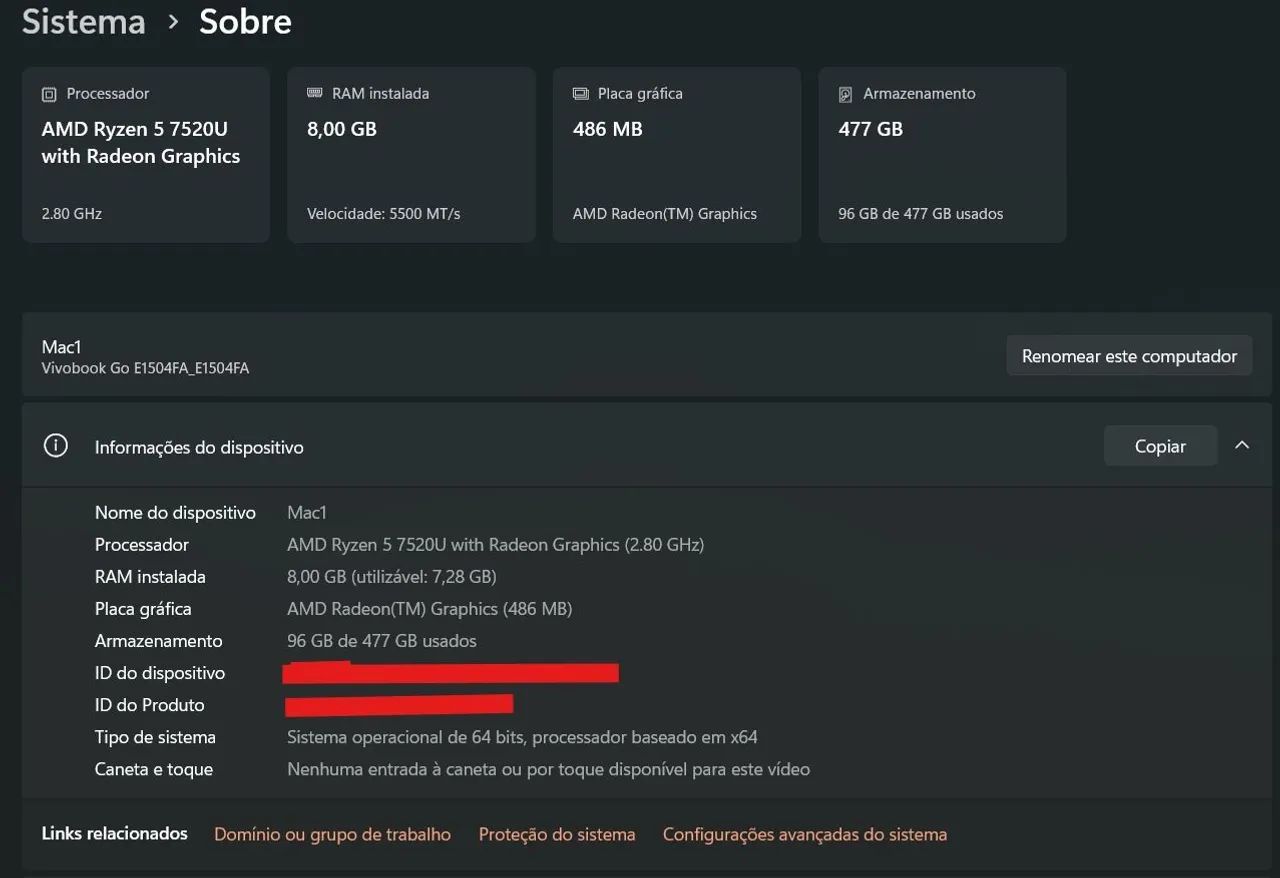Select the Armazenamento summary card
Image resolution: width=1280 pixels, height=878 pixels.
[x=942, y=154]
